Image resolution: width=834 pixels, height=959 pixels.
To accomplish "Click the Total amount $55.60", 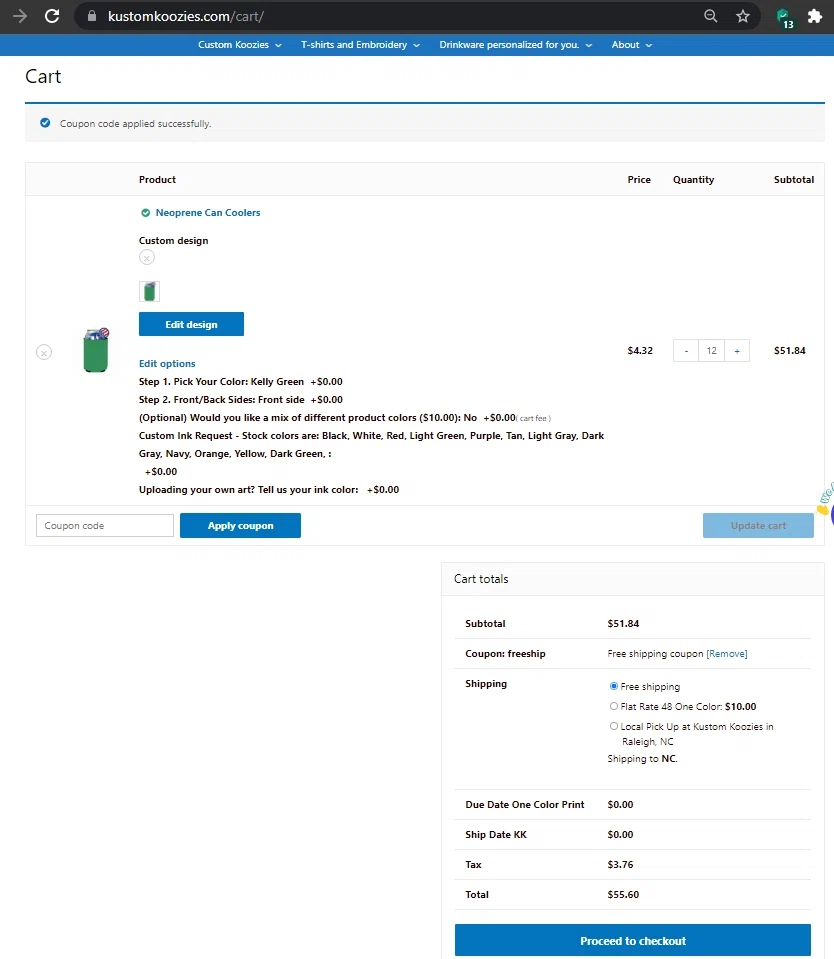I will point(623,894).
